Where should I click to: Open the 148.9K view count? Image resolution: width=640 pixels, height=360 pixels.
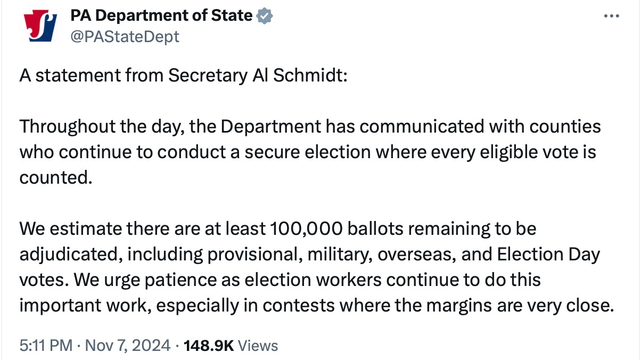click(209, 345)
